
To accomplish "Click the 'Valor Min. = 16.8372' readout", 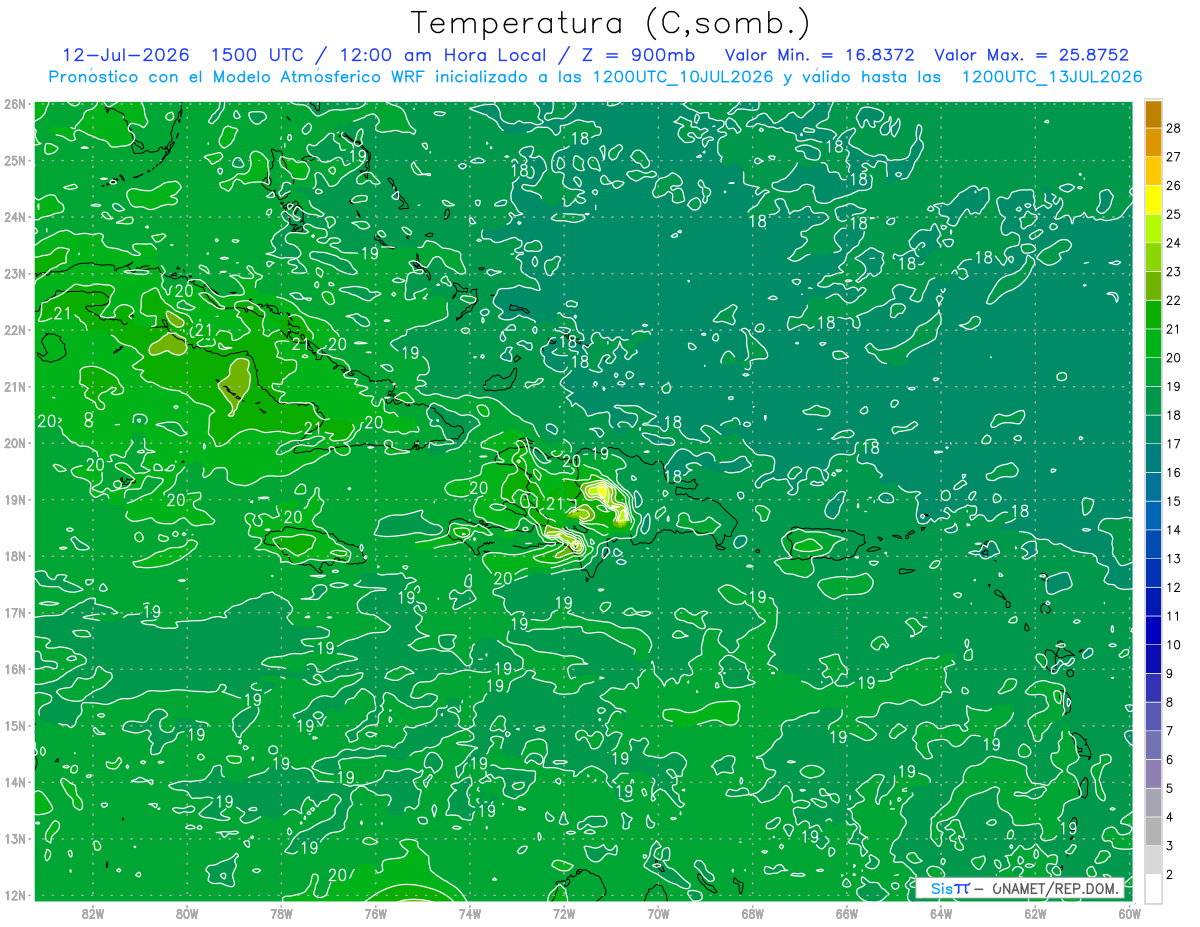I will click(818, 55).
